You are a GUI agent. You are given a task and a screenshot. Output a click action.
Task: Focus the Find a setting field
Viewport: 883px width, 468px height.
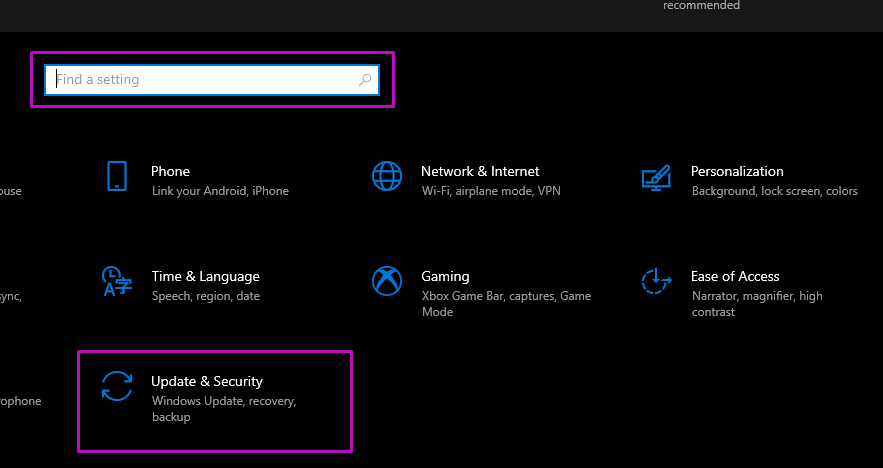(x=212, y=79)
